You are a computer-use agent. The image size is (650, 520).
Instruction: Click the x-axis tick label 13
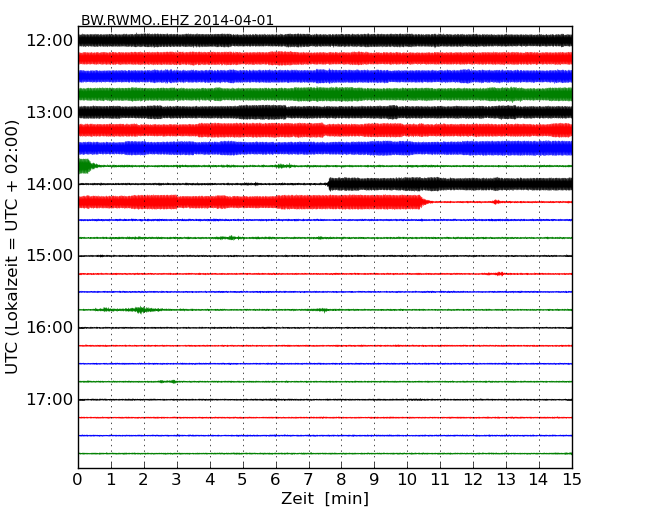(506, 480)
